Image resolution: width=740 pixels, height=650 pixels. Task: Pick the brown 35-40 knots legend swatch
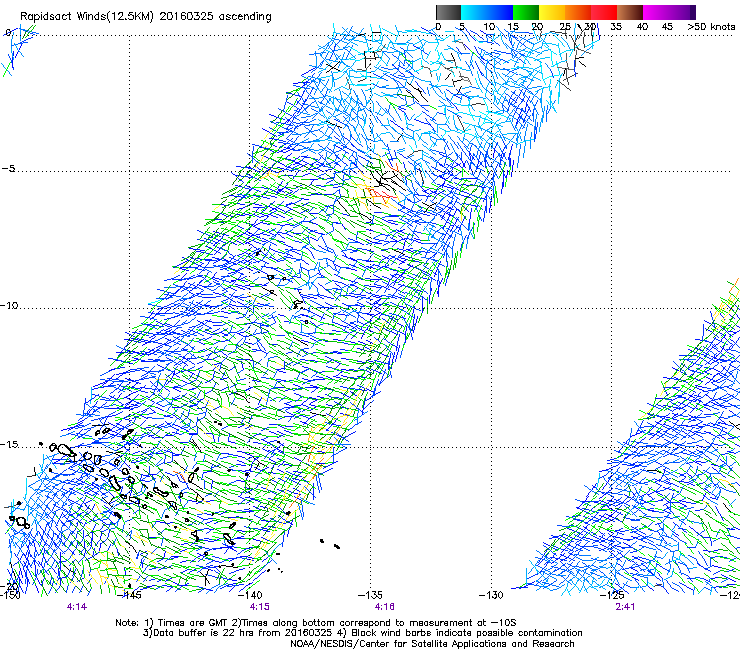coord(630,12)
